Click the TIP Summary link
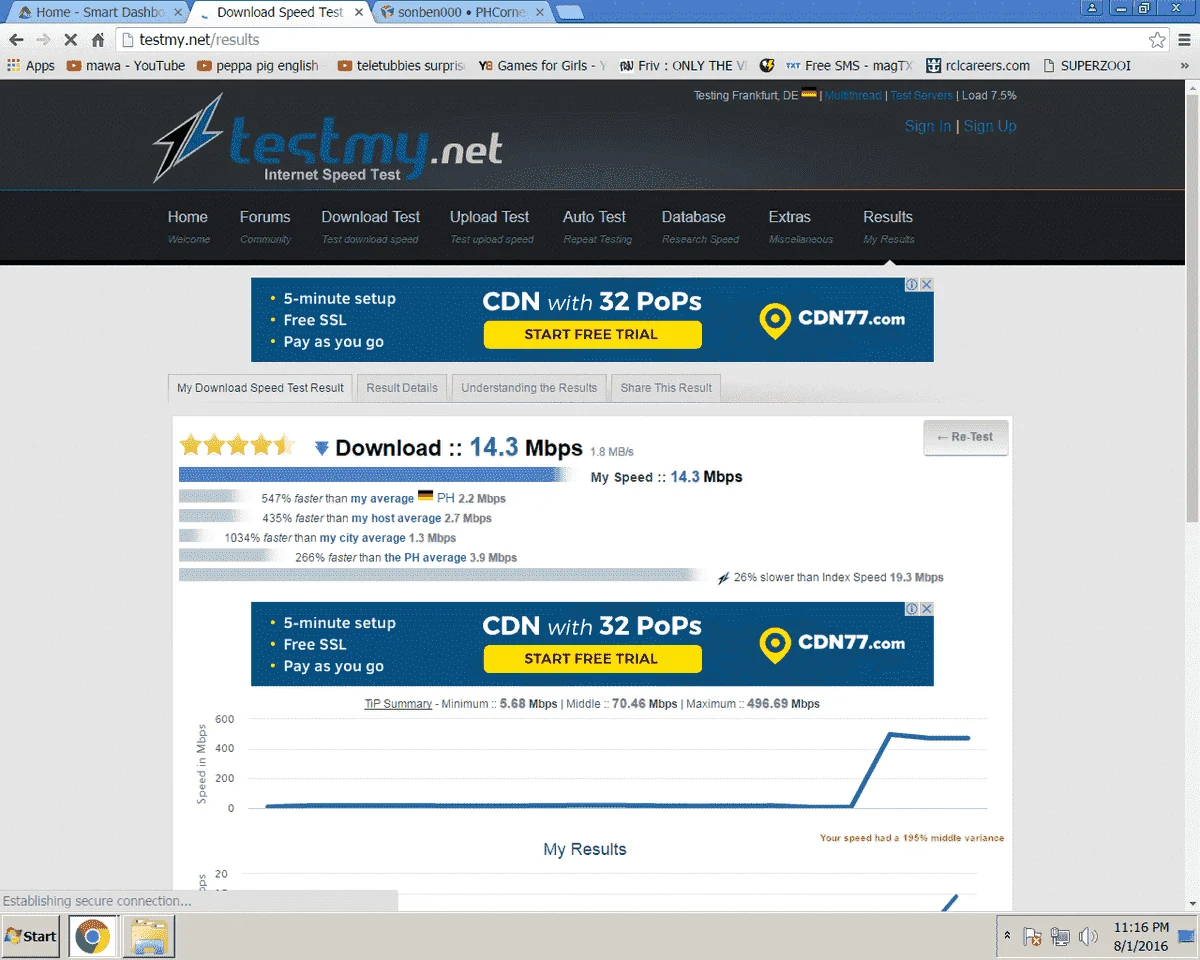Image resolution: width=1200 pixels, height=960 pixels. 398,704
